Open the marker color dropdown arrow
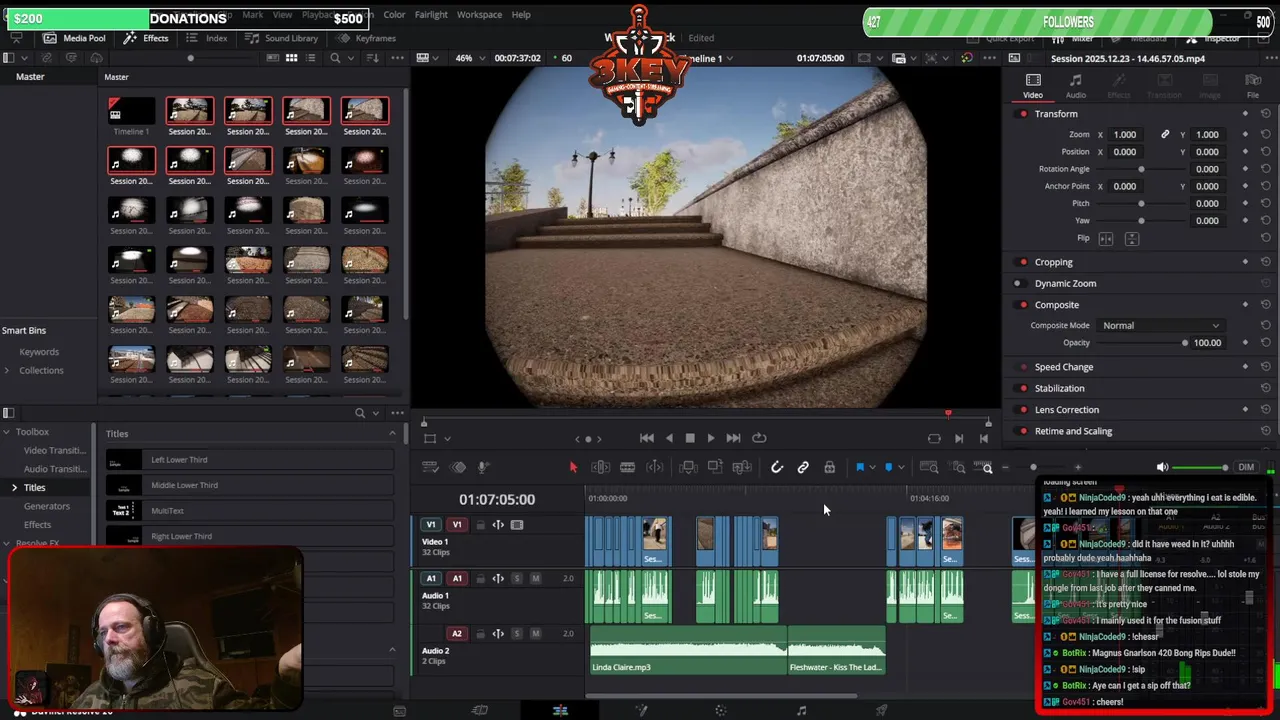Viewport: 1280px width, 720px height. point(900,467)
